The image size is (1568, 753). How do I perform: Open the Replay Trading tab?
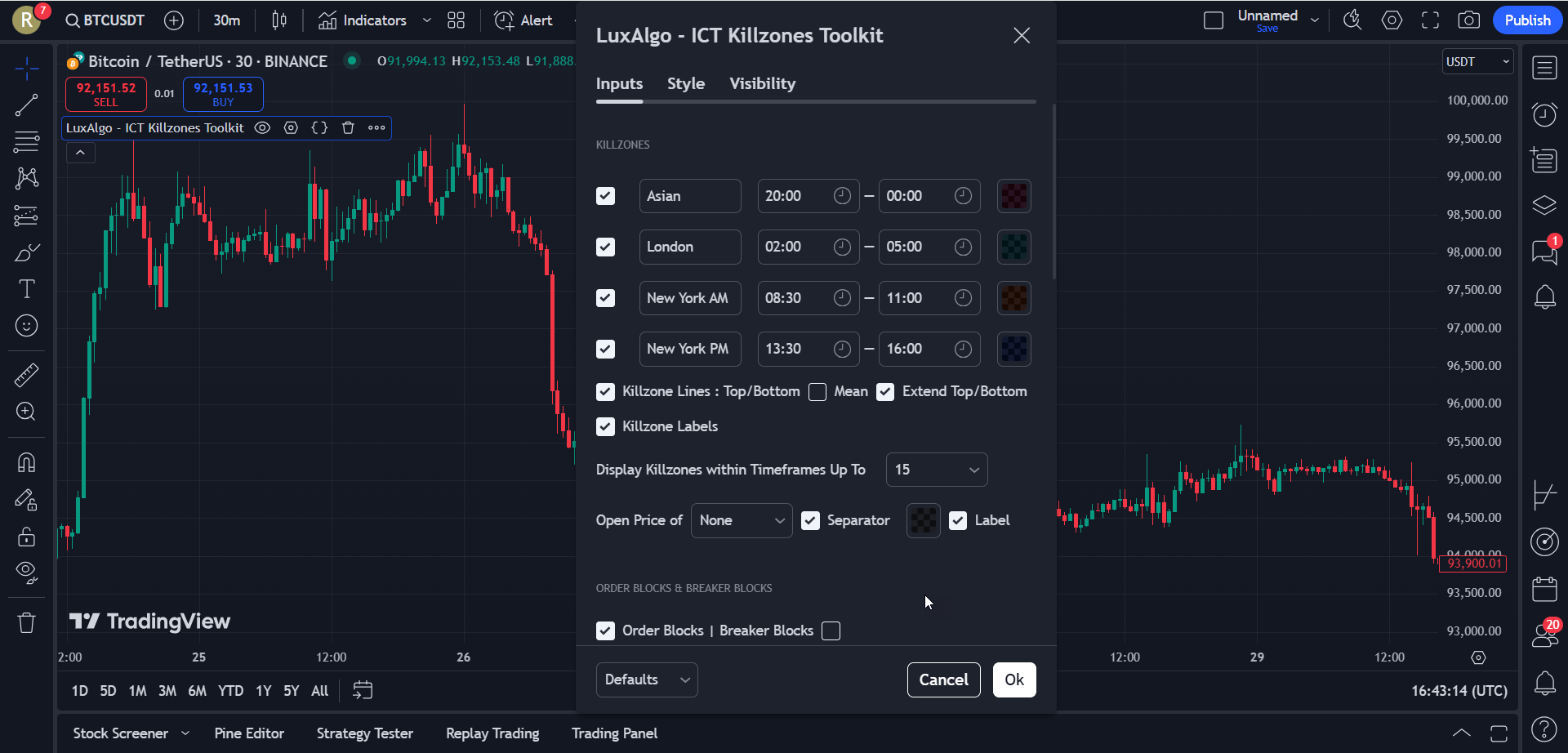pyautogui.click(x=492, y=733)
